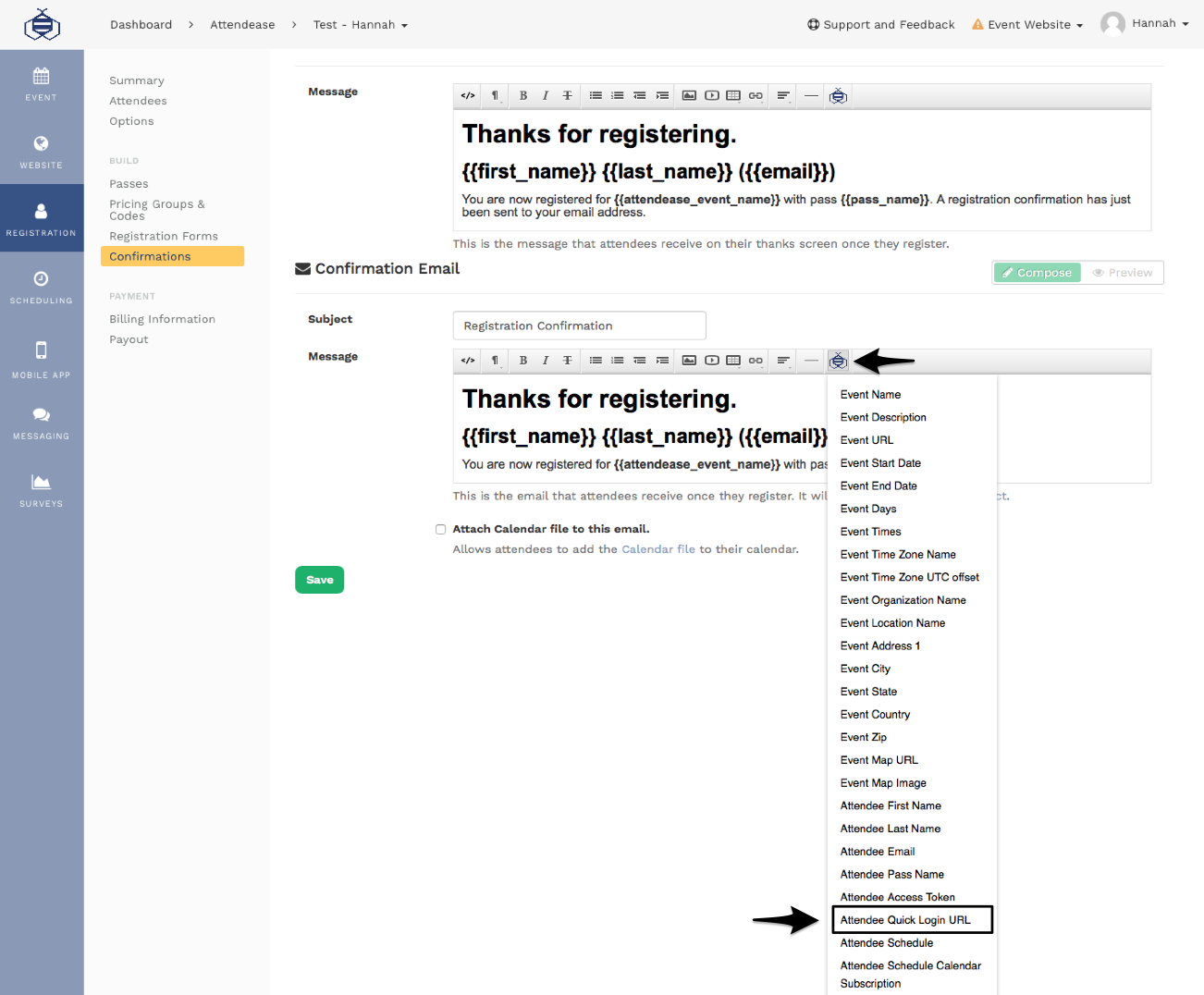Embed a video in the email message

[x=711, y=361]
